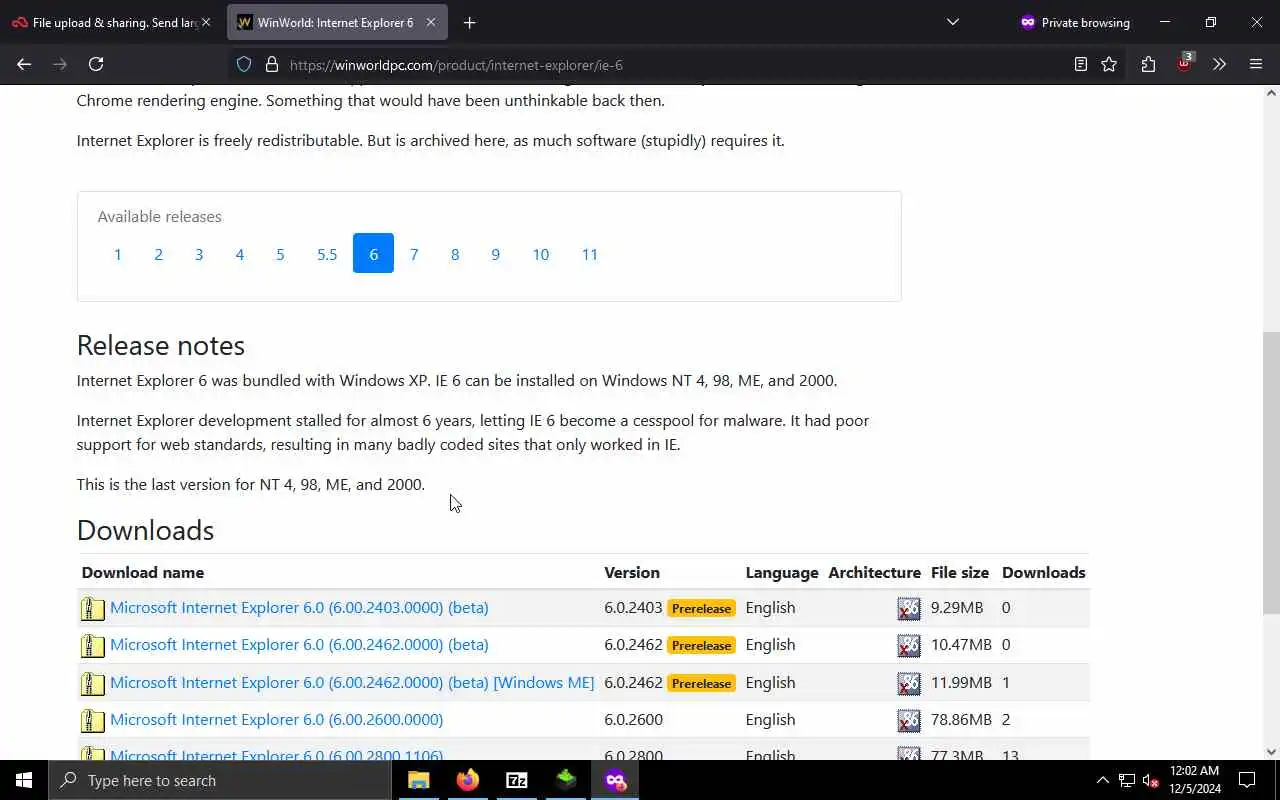Viewport: 1280px width, 800px height.
Task: Open a new tab
Action: pyautogui.click(x=469, y=22)
